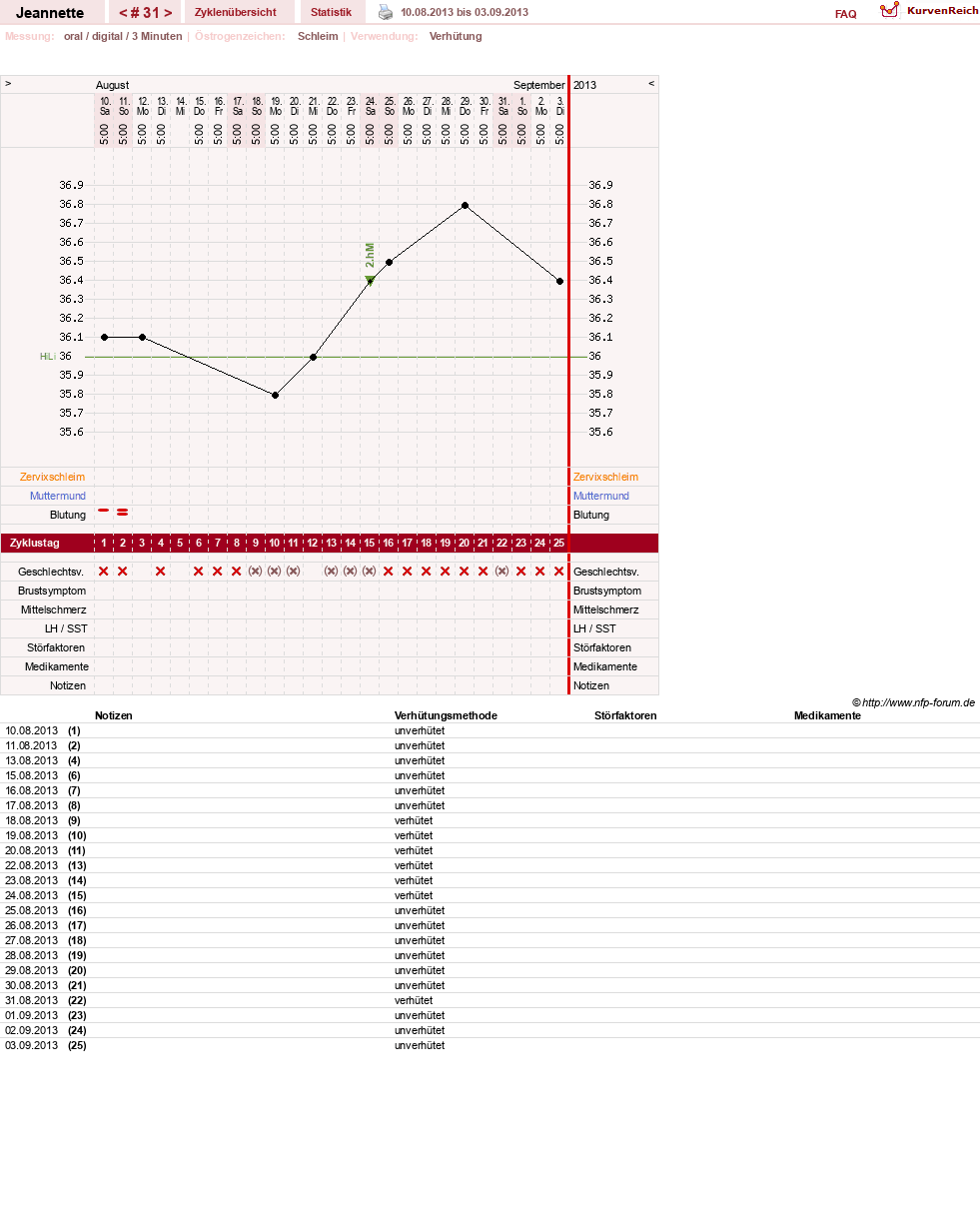This screenshot has width=980, height=1214.
Task: Click the date range 10.08.2013 bis 03.09.2013
Action: [465, 12]
